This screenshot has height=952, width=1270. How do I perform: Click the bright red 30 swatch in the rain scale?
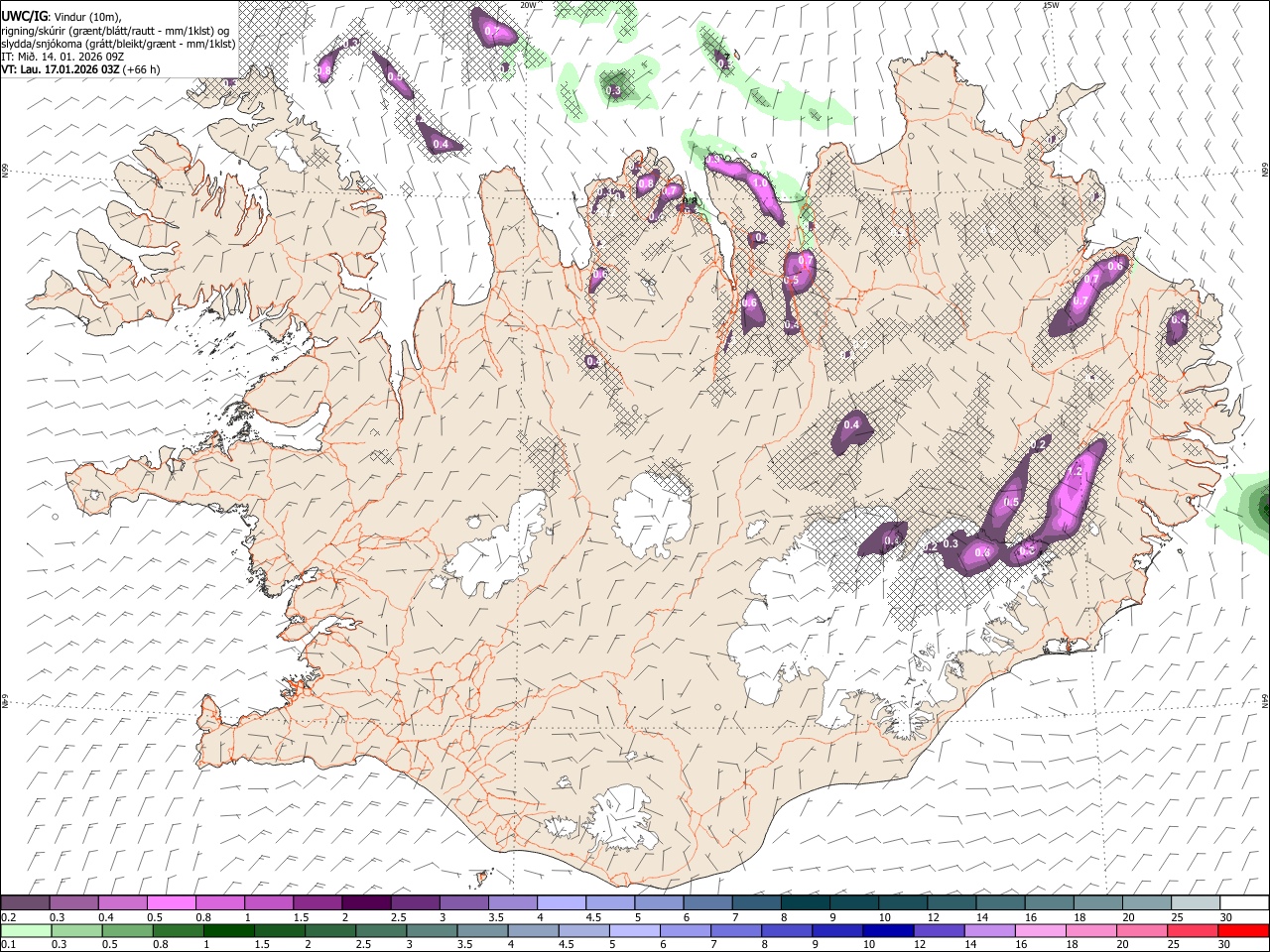1243,931
